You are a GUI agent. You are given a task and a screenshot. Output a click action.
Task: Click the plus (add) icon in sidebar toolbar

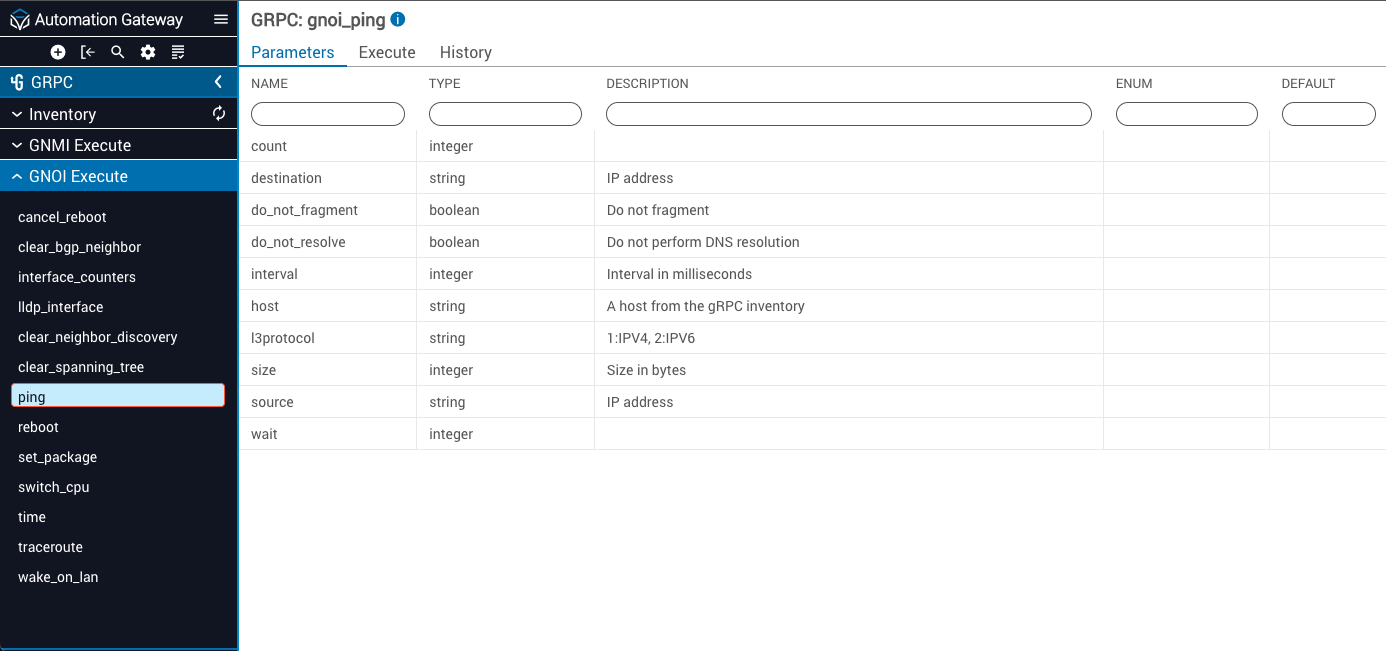tap(58, 52)
